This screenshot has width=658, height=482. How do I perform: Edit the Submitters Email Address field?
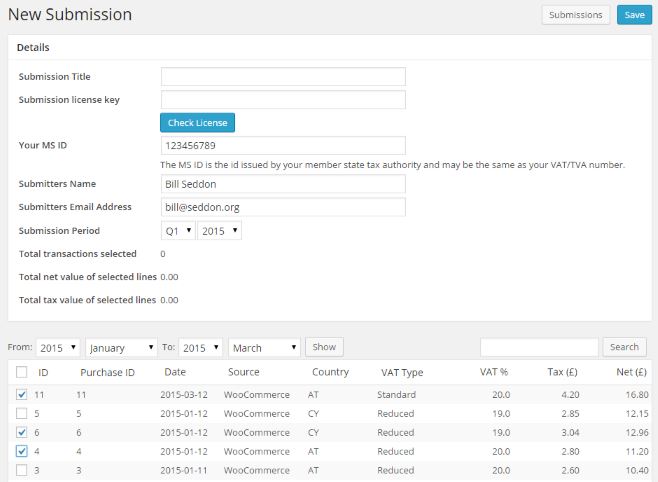(283, 207)
